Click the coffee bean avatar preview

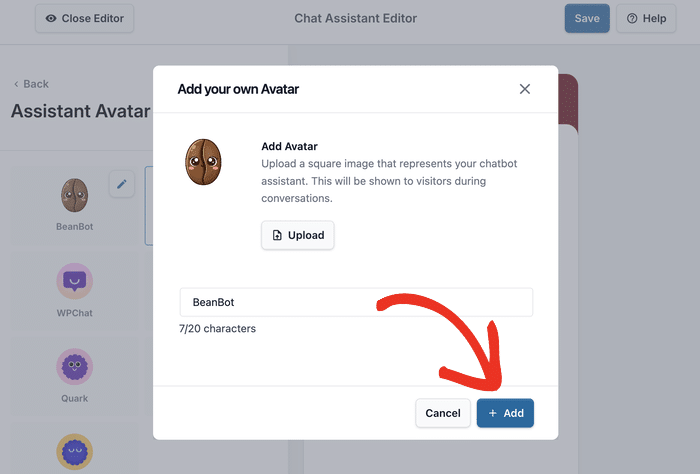(x=203, y=161)
